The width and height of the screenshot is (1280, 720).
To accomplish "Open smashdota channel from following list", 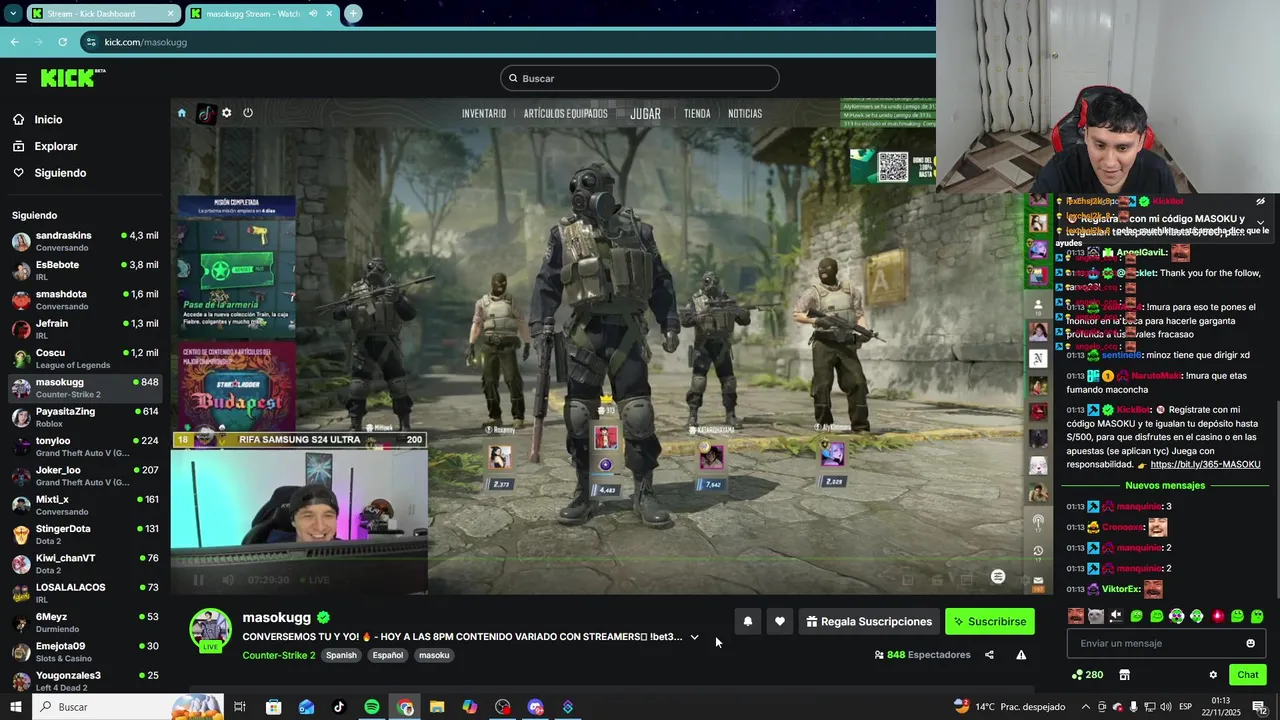I will tap(85, 300).
